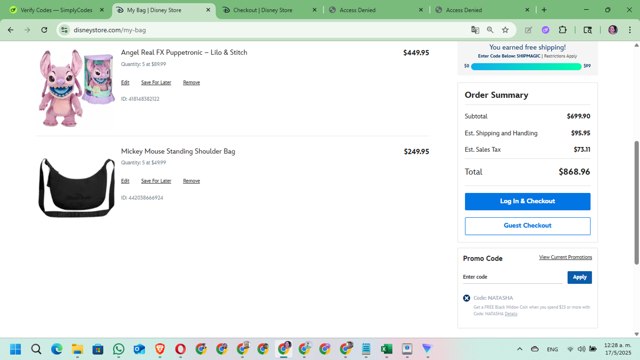Launch Microsoft Edge from taskbar
The height and width of the screenshot is (360, 640).
tap(57, 349)
